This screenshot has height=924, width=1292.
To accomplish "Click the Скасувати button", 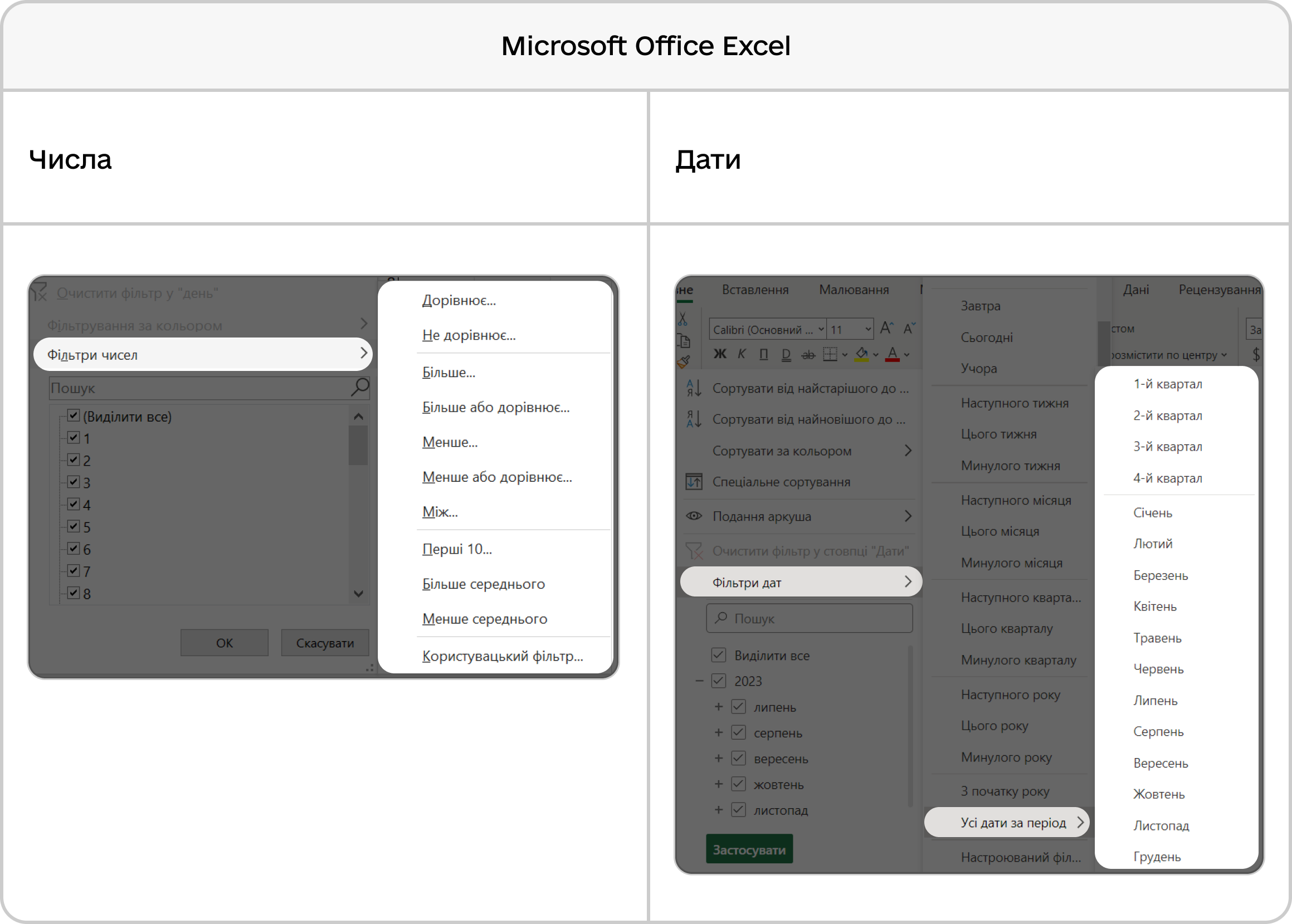I will click(324, 643).
